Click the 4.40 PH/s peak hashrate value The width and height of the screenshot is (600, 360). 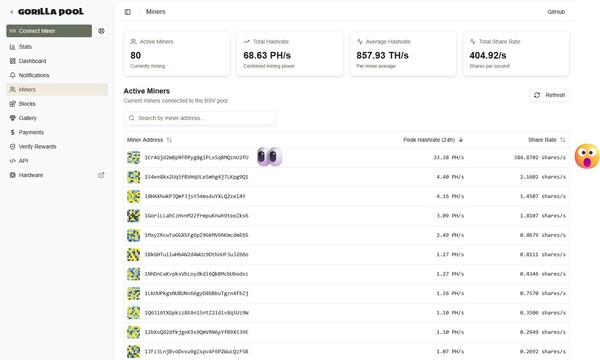click(450, 177)
